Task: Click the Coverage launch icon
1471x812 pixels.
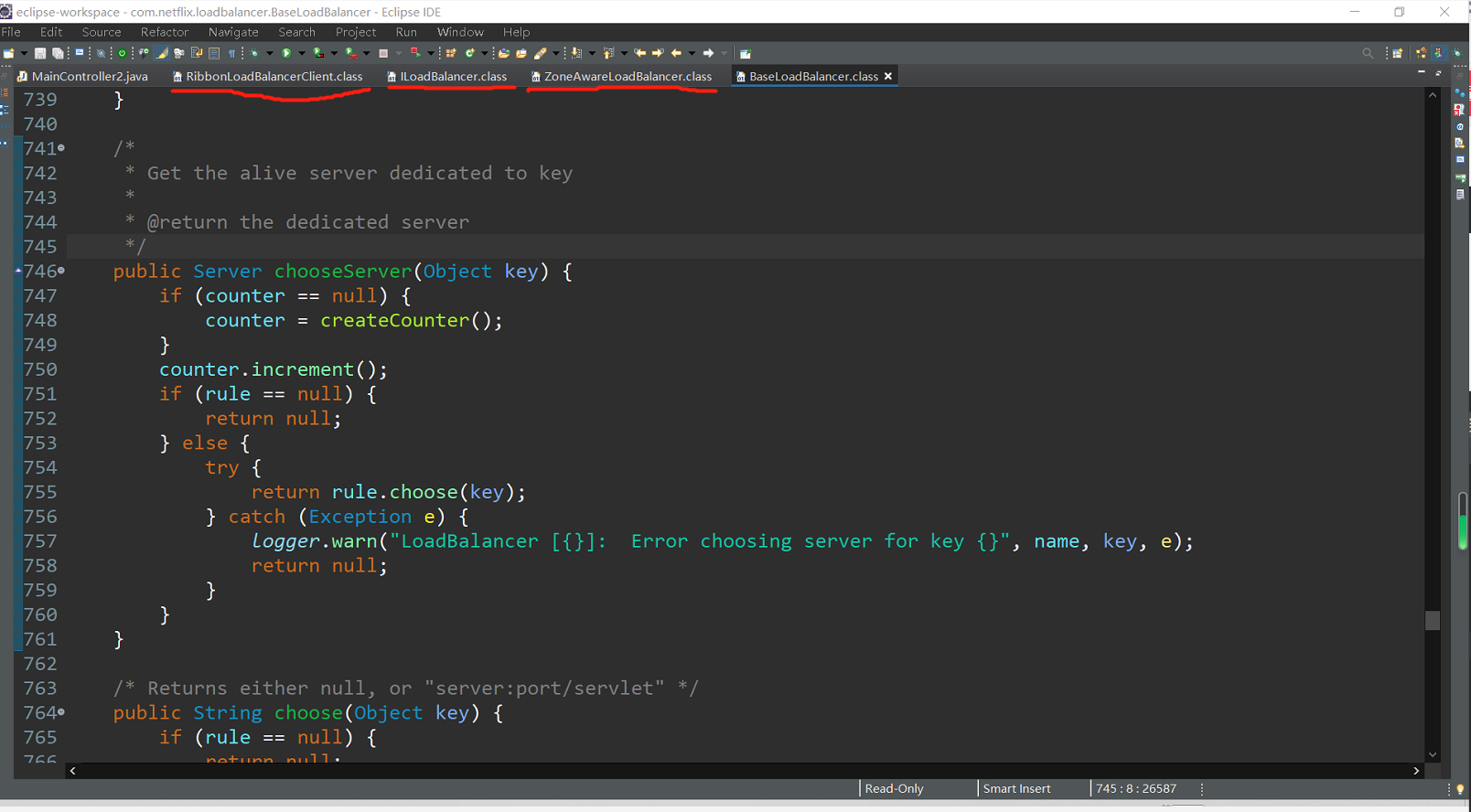Action: click(x=317, y=53)
